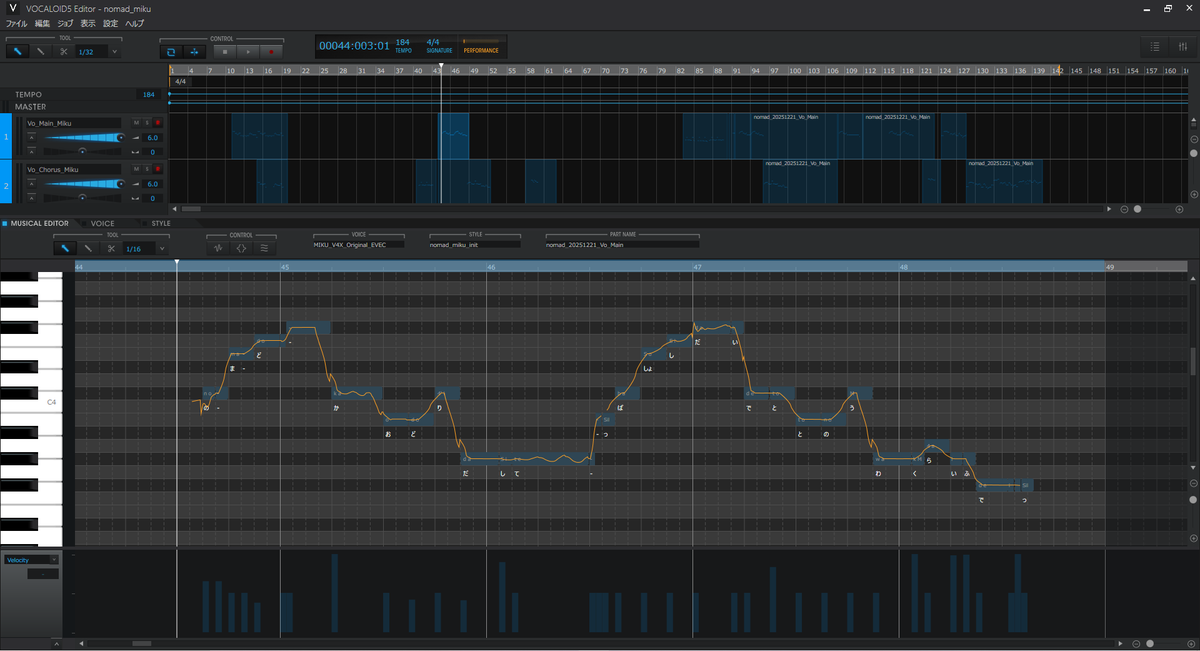This screenshot has height=651, width=1200.
Task: Select the musical editor line tool
Action: pos(88,248)
